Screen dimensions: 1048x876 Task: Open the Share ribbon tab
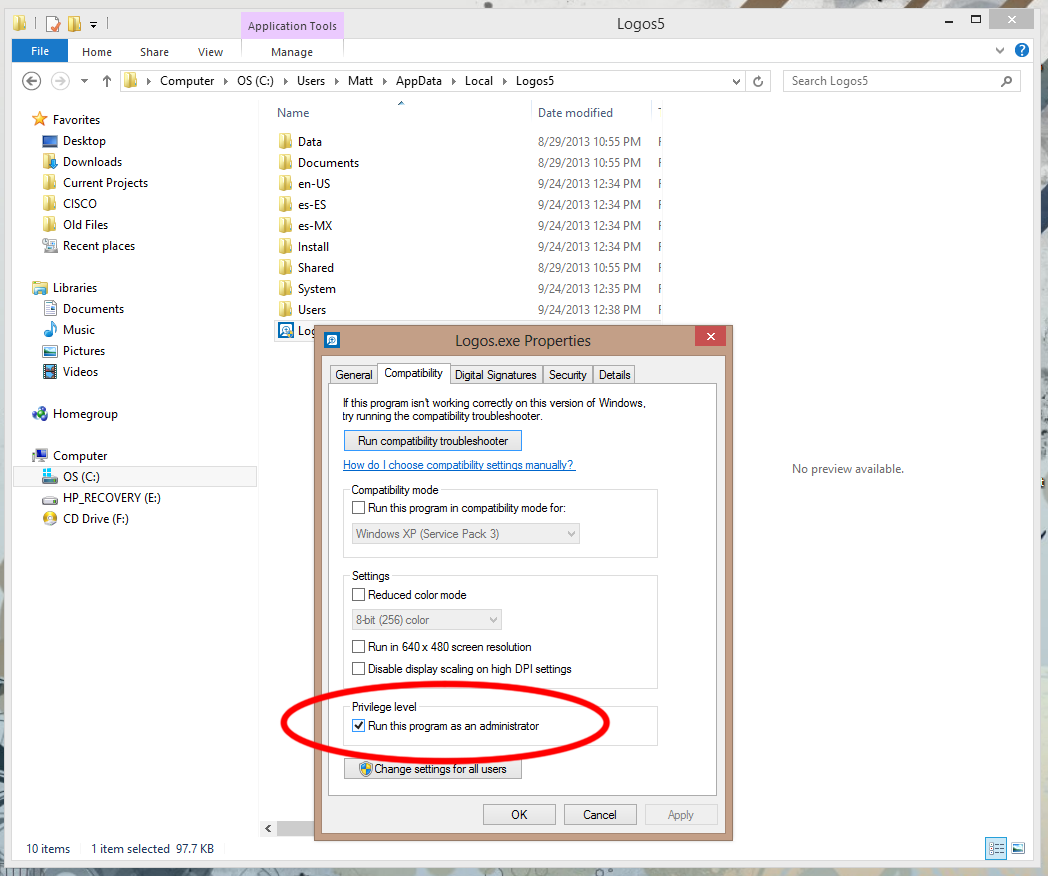click(154, 51)
